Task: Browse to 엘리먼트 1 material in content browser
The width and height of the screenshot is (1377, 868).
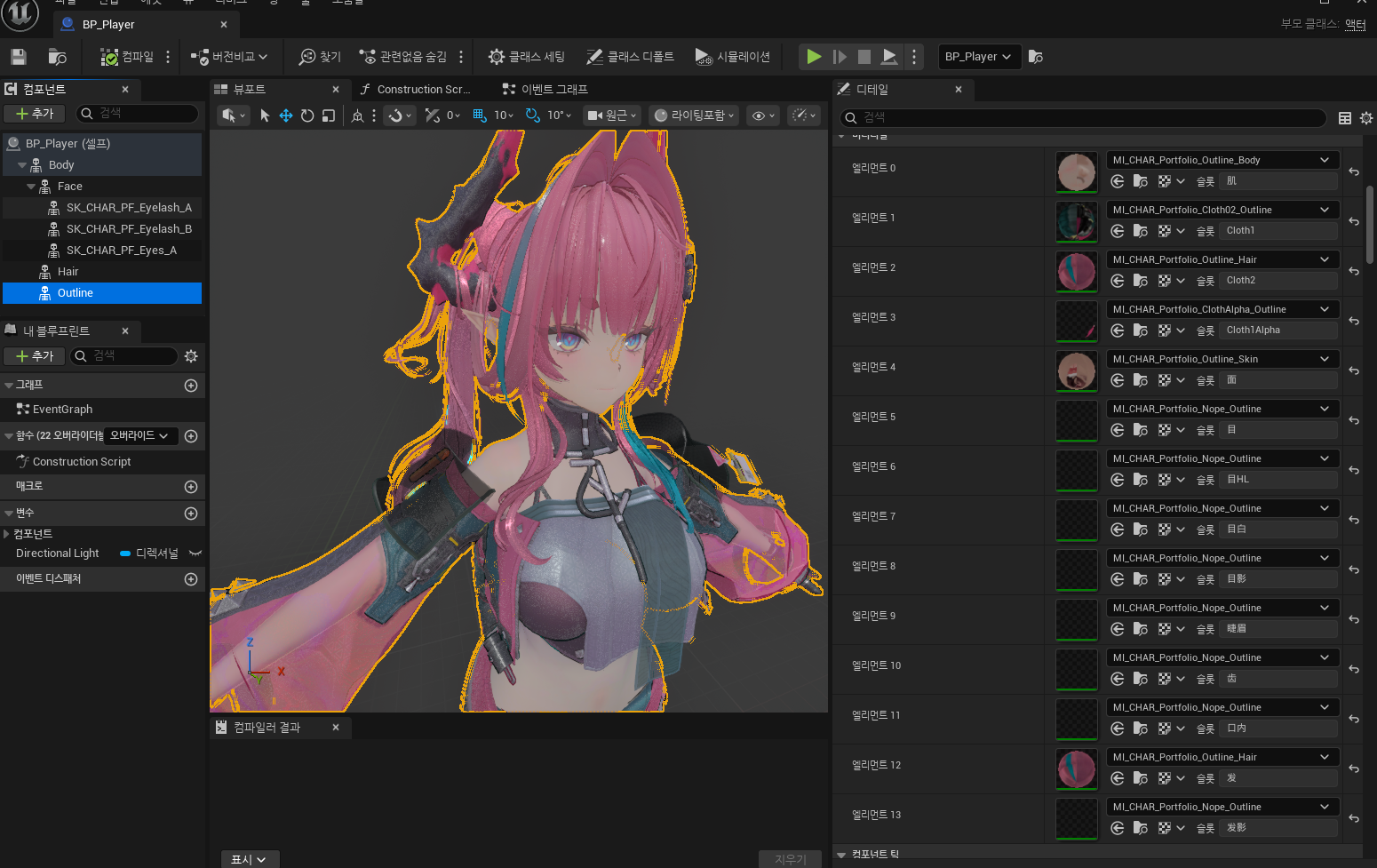Action: [x=1141, y=231]
